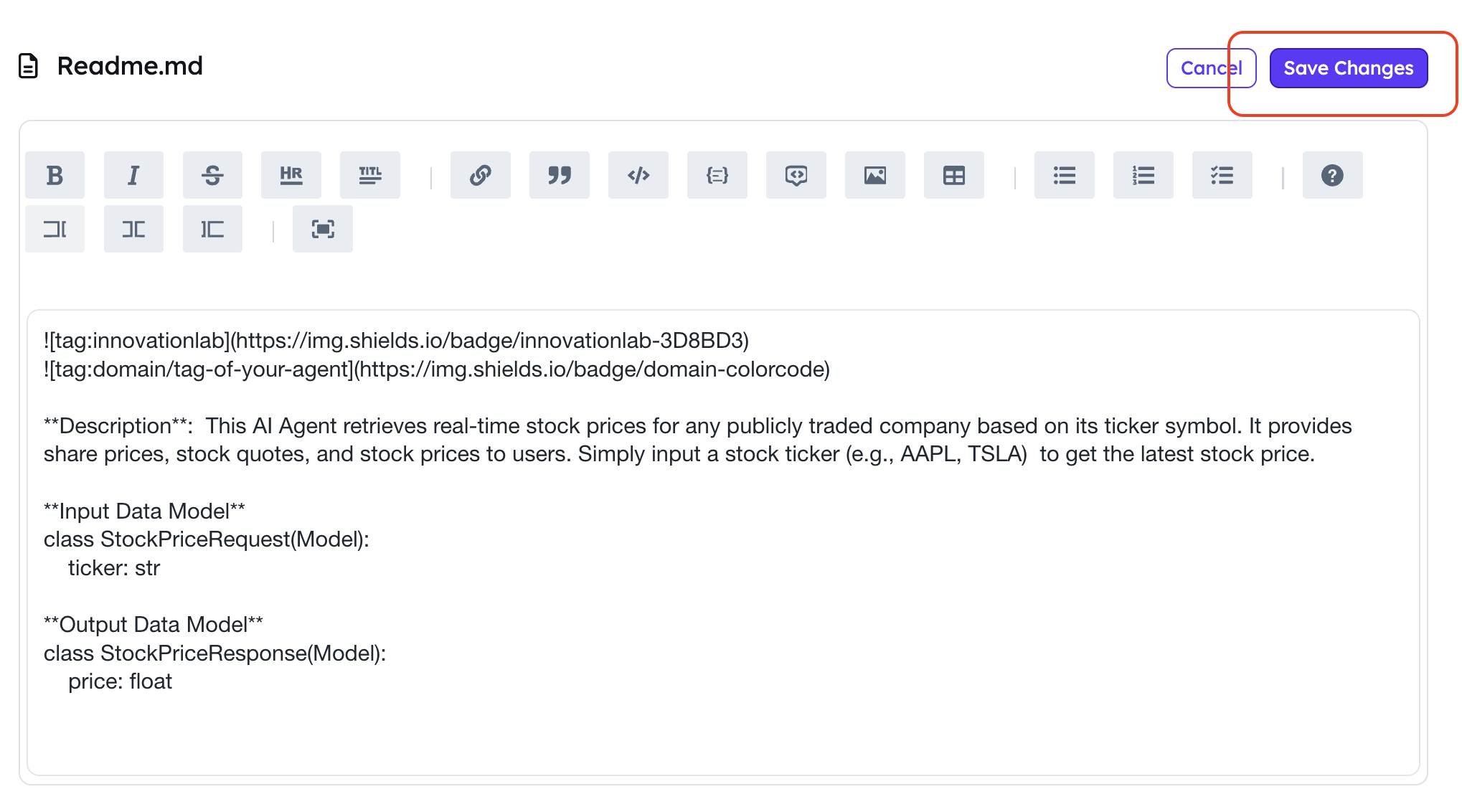Toggle fullscreen editor mode
This screenshot has height=812, width=1462.
coord(323,229)
